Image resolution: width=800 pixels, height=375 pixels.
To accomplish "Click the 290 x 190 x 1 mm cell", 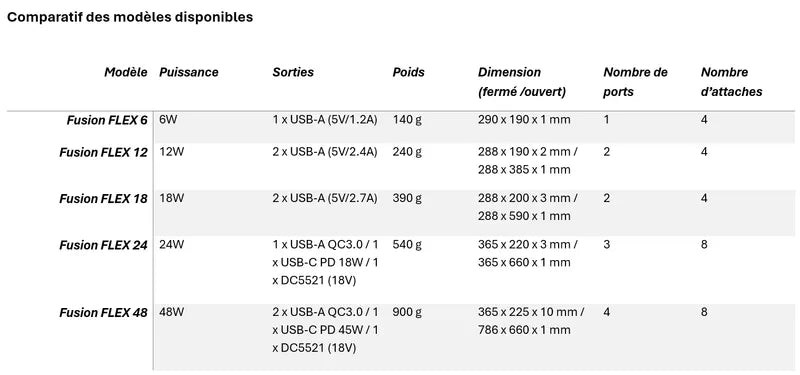I will (524, 120).
